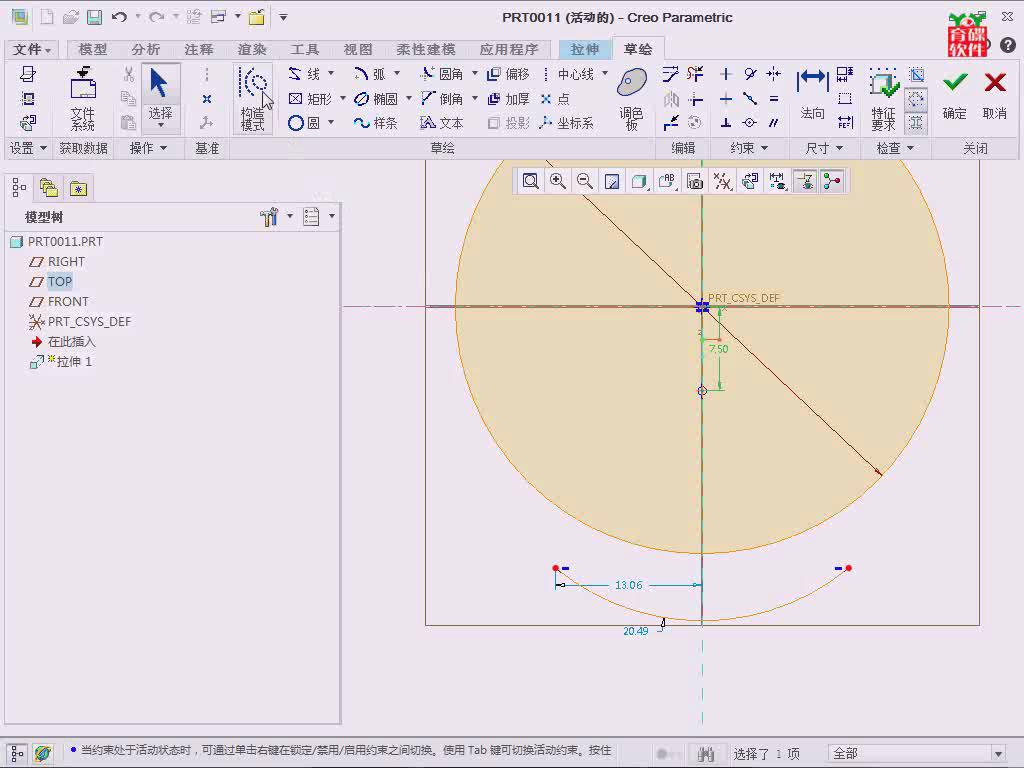Apply the parallel constraint icon
The width and height of the screenshot is (1024, 768).
774,123
